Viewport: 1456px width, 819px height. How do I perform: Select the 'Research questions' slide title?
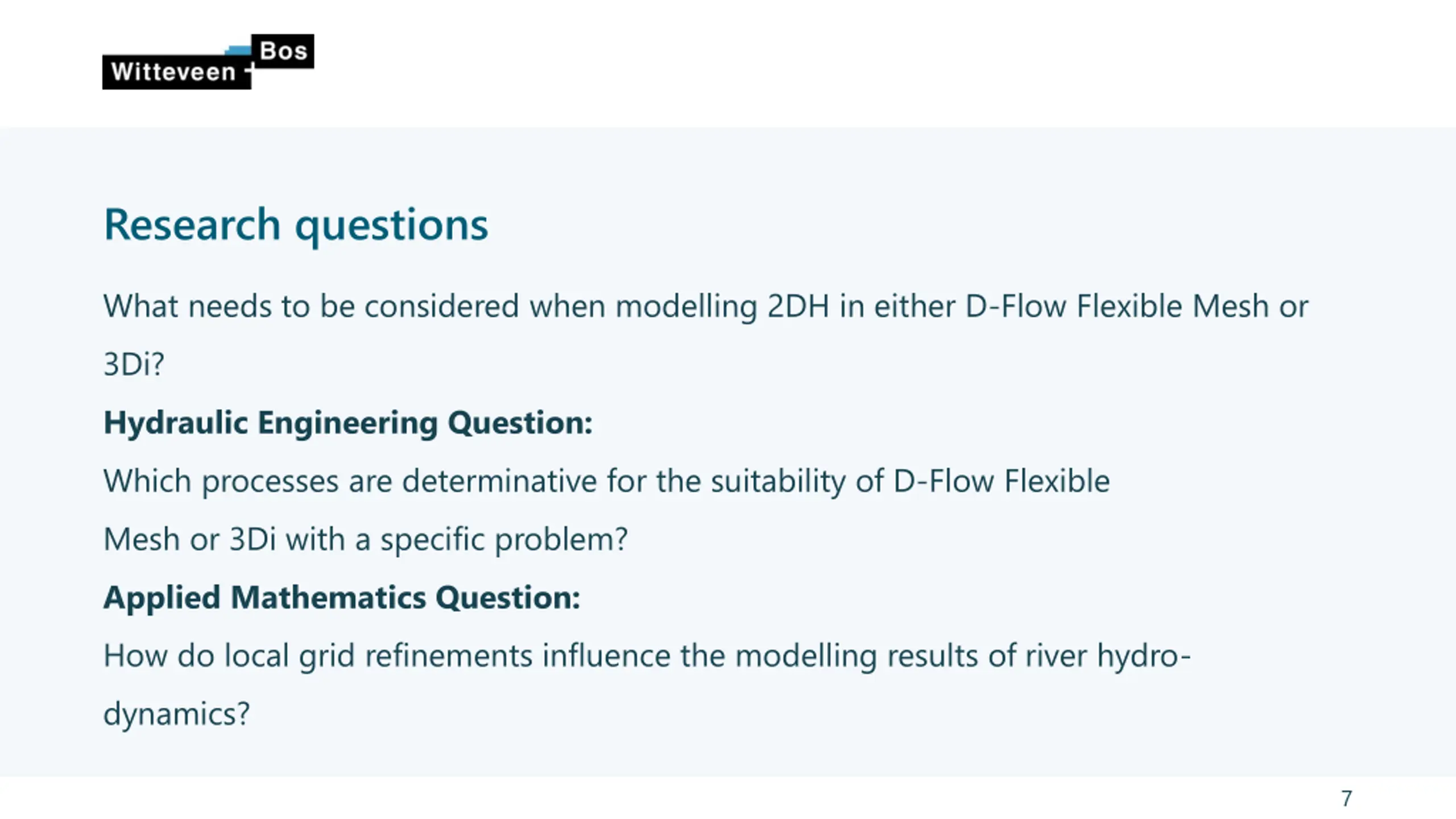[x=296, y=225]
